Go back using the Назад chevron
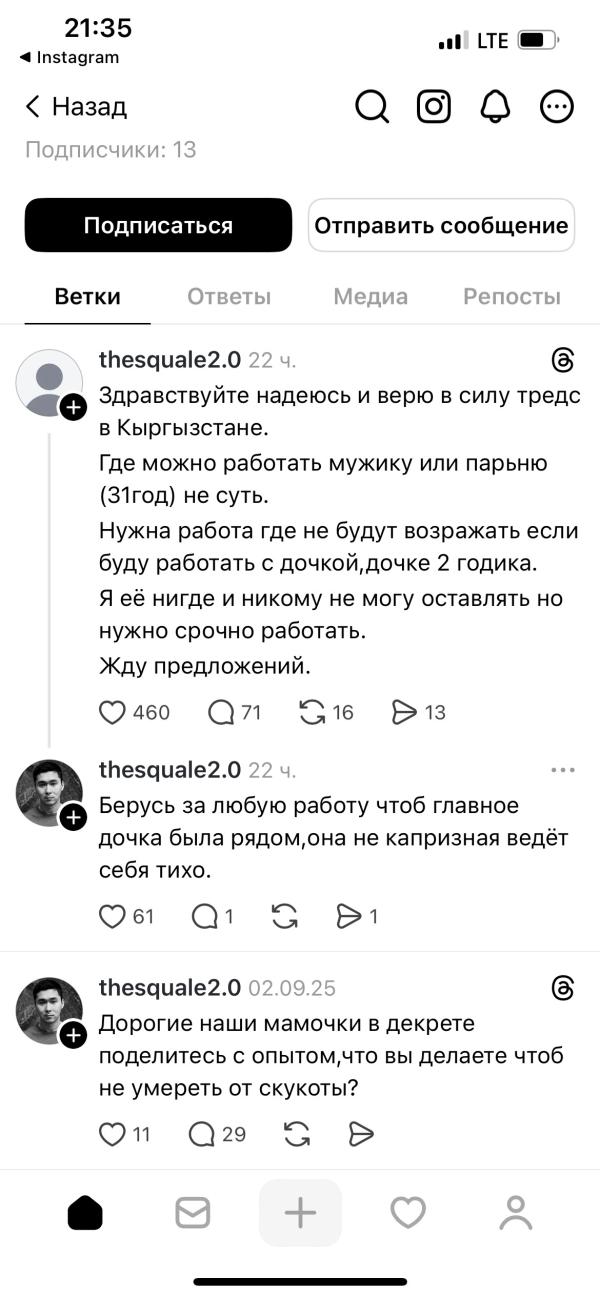The height and width of the screenshot is (1297, 600). click(34, 107)
